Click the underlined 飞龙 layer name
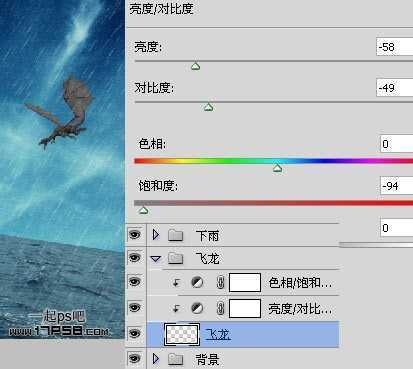This screenshot has width=413, height=369. coord(218,334)
